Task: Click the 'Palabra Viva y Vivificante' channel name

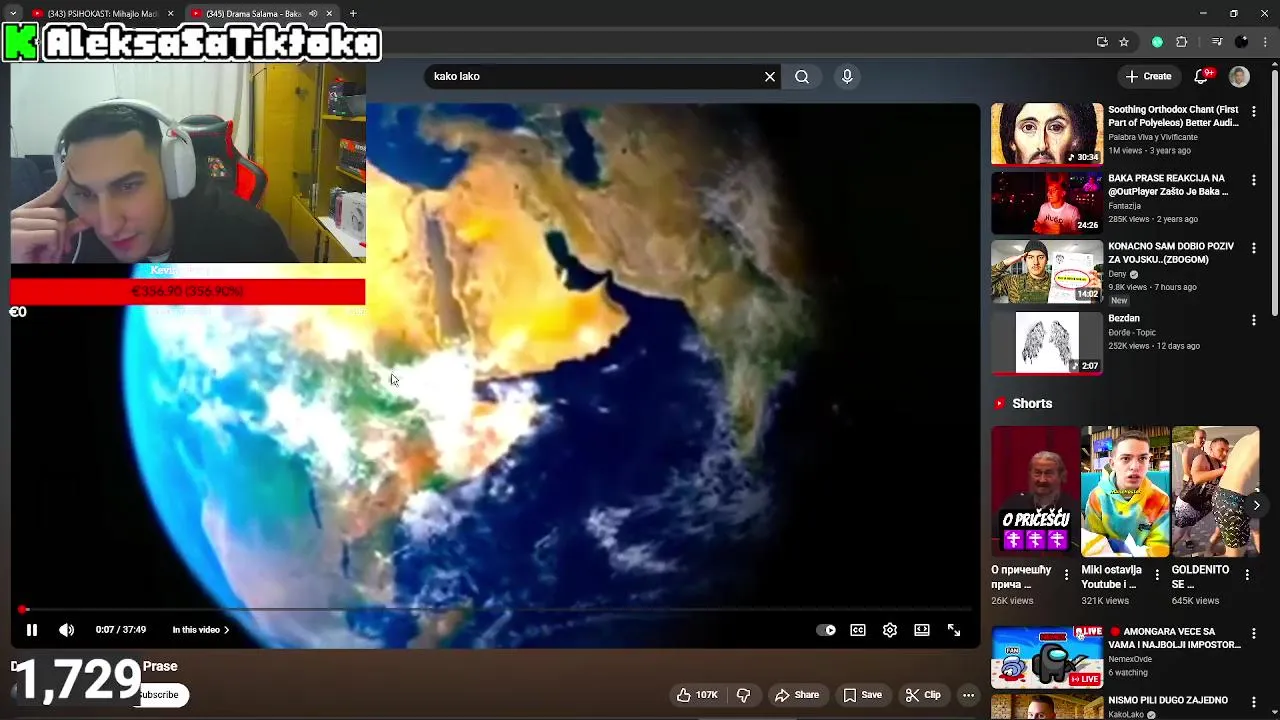Action: 1152,137
